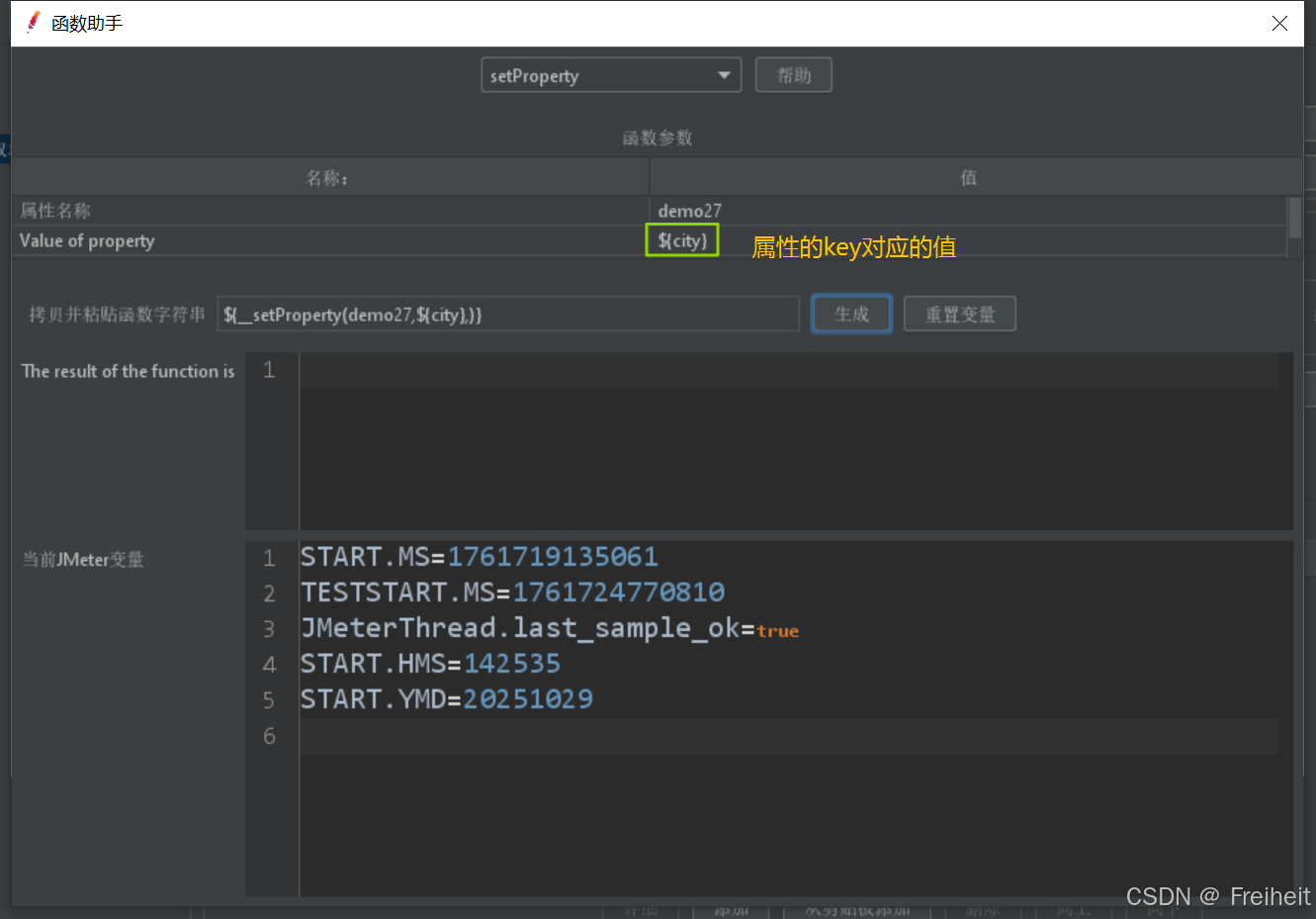Click the JMeter feather icon in title bar

pyautogui.click(x=33, y=22)
